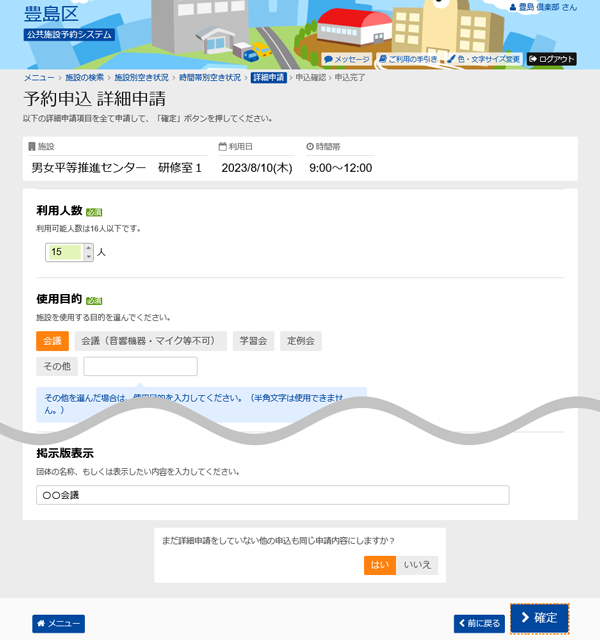
Task: Select 定例会 as the purpose
Action: [301, 341]
